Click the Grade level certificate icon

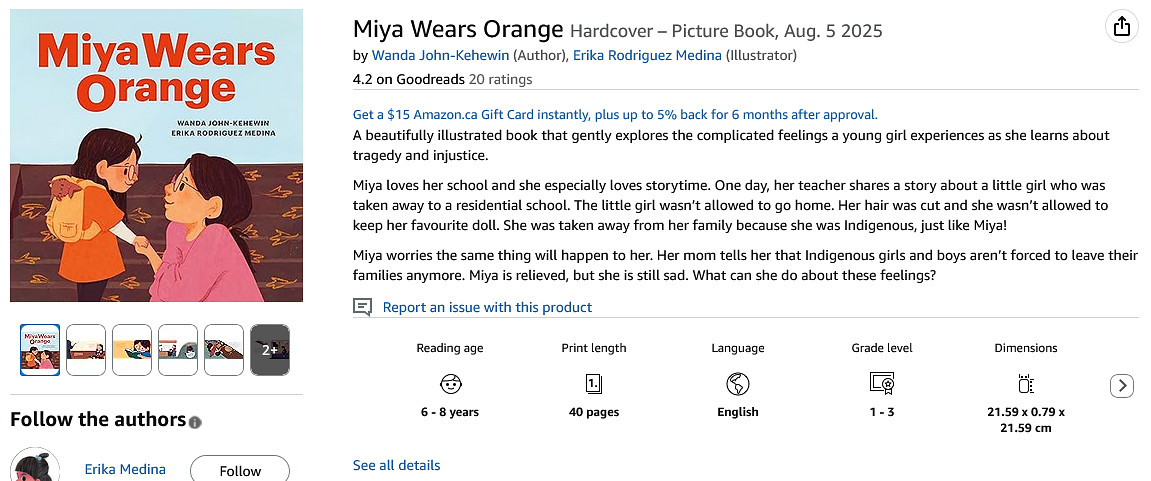click(x=881, y=384)
